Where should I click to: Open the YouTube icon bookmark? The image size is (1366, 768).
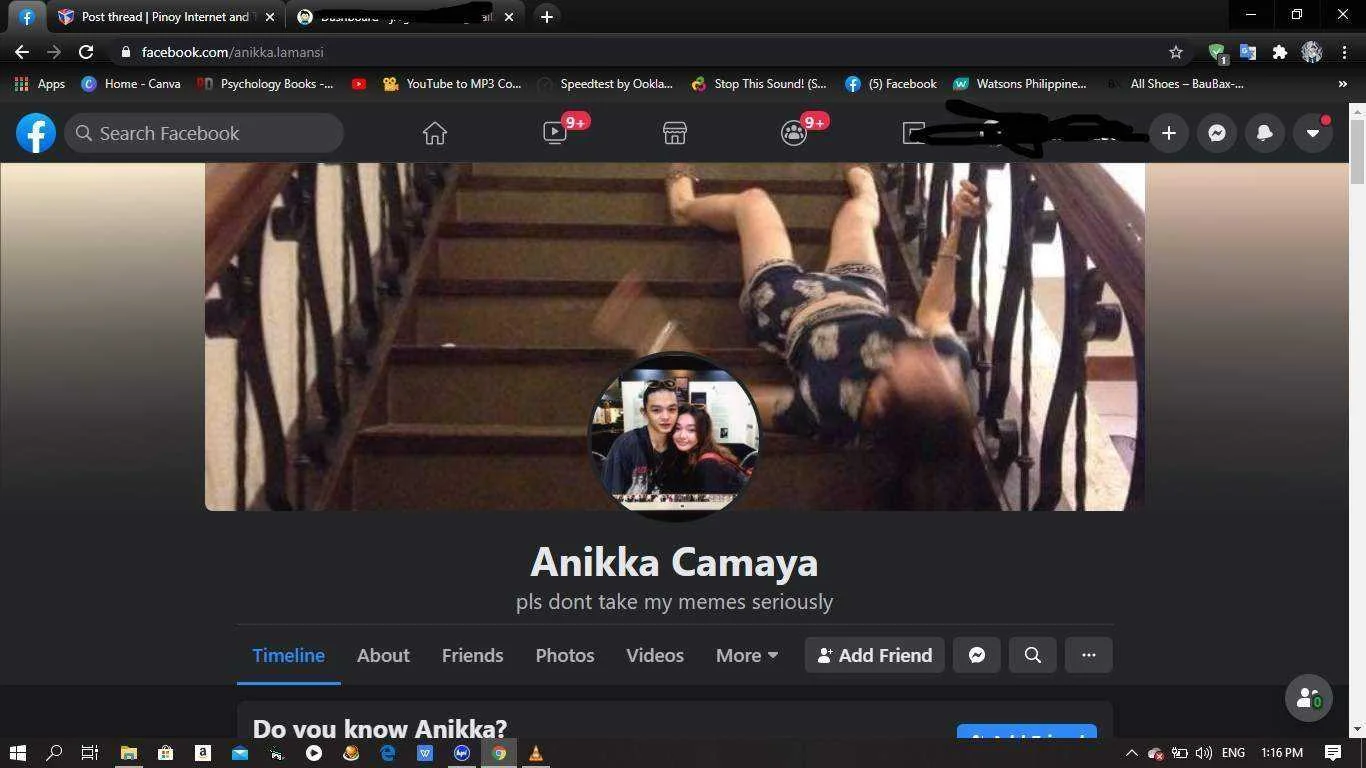click(359, 84)
